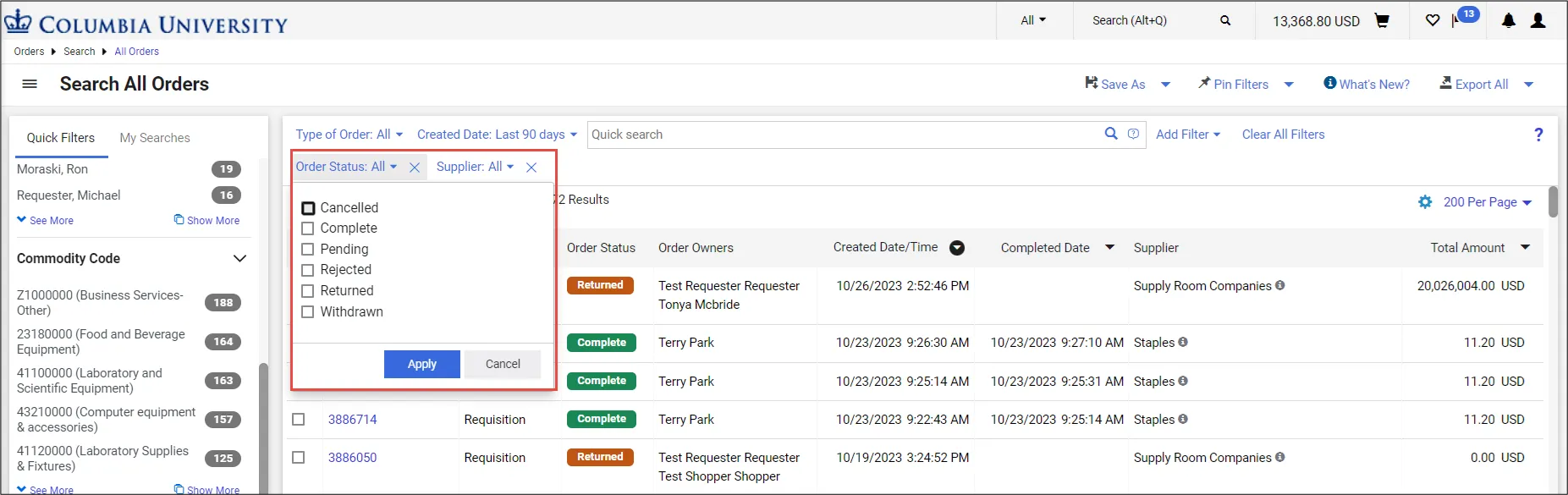This screenshot has width=1568, height=495.
Task: Check the Rejected status option
Action: (x=308, y=270)
